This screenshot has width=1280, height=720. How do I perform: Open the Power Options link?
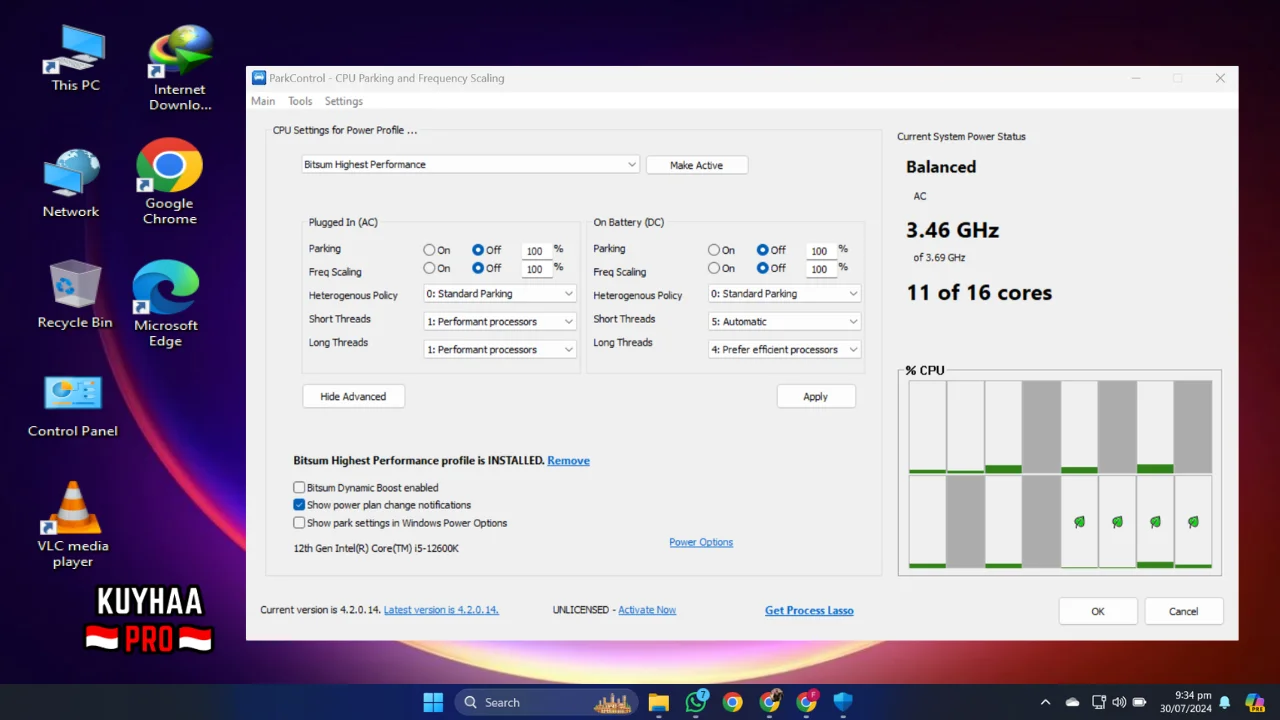click(x=701, y=542)
